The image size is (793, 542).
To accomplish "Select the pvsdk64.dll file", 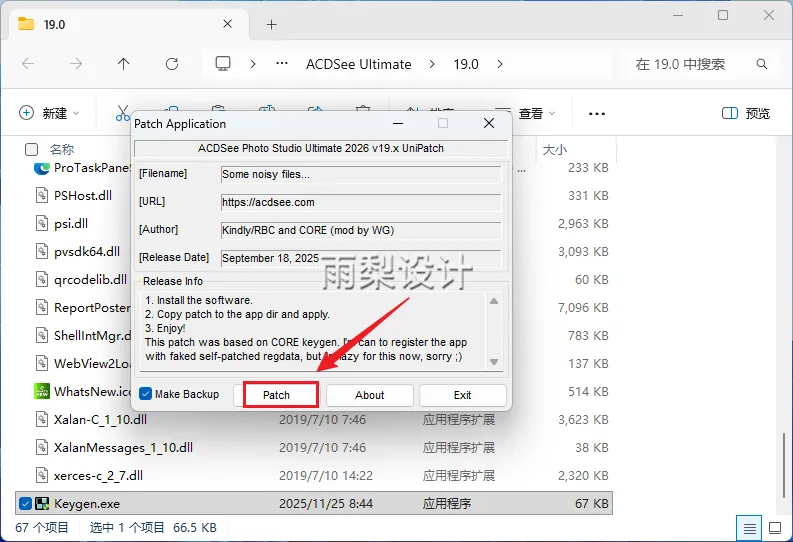I will [x=87, y=251].
